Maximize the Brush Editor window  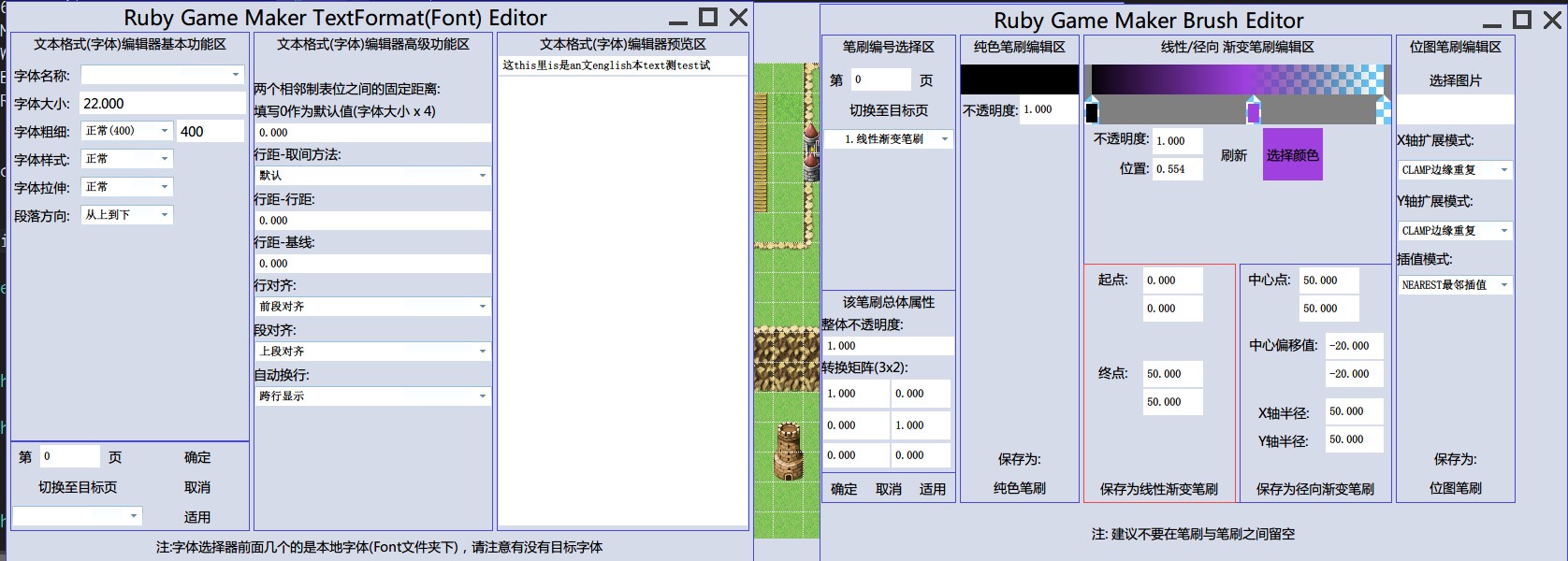click(1522, 20)
